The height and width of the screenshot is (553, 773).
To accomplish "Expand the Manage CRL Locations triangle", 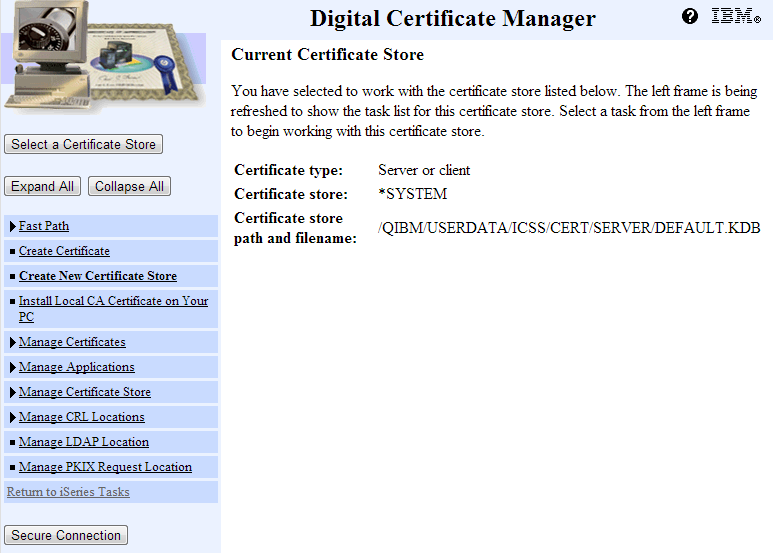I will coord(13,417).
